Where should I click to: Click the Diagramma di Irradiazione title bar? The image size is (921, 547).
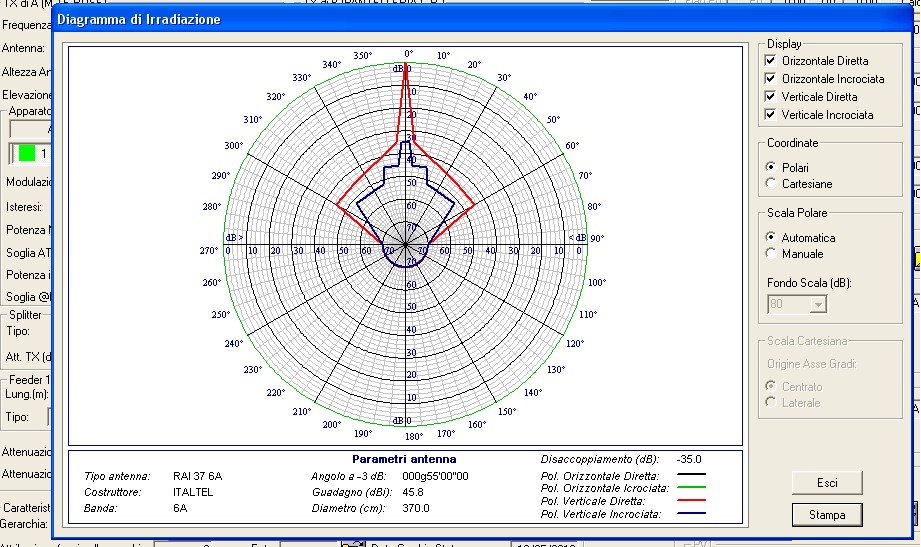[x=400, y=19]
